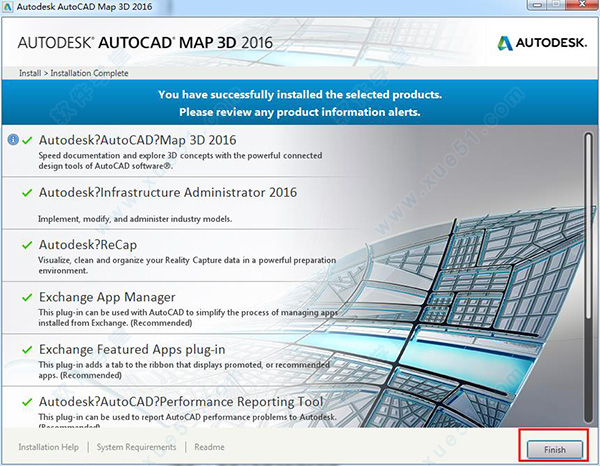Click the Autodesk logo at top right
Viewport: 600px width, 466px height.
tap(542, 43)
